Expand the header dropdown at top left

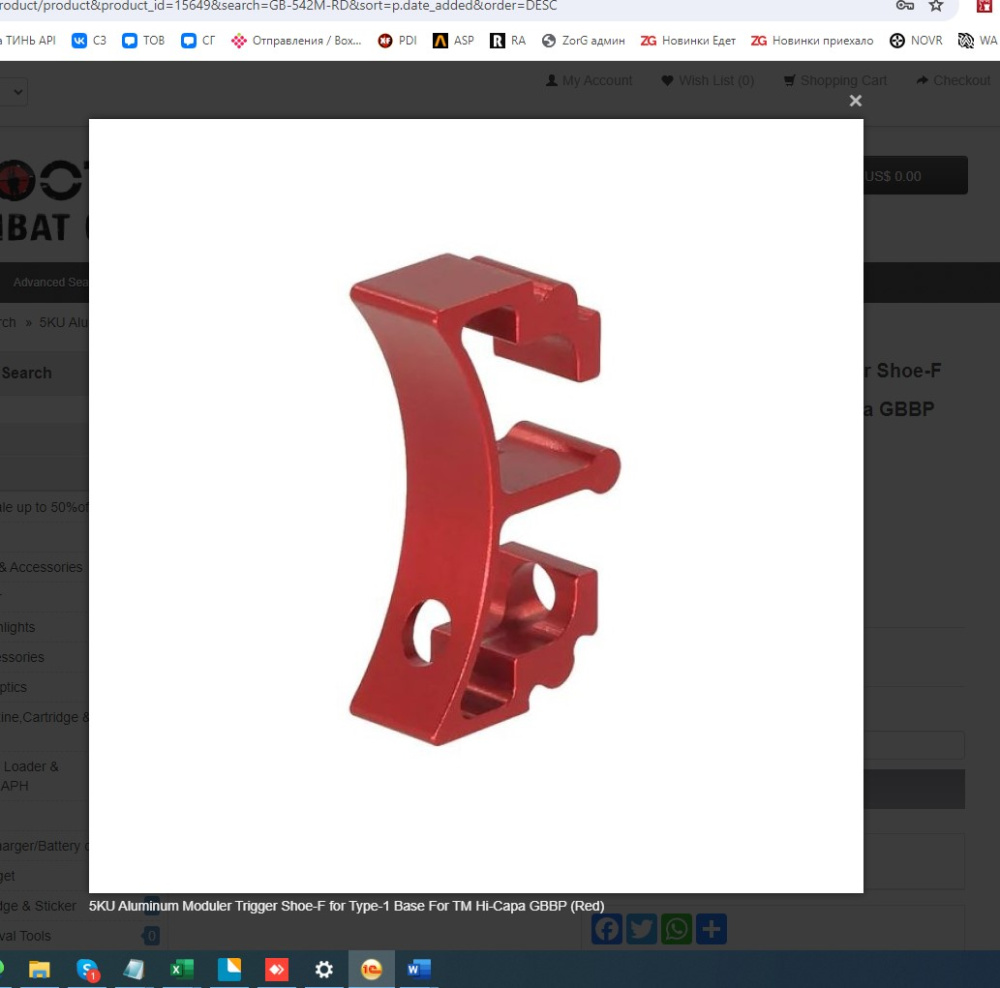[13, 92]
